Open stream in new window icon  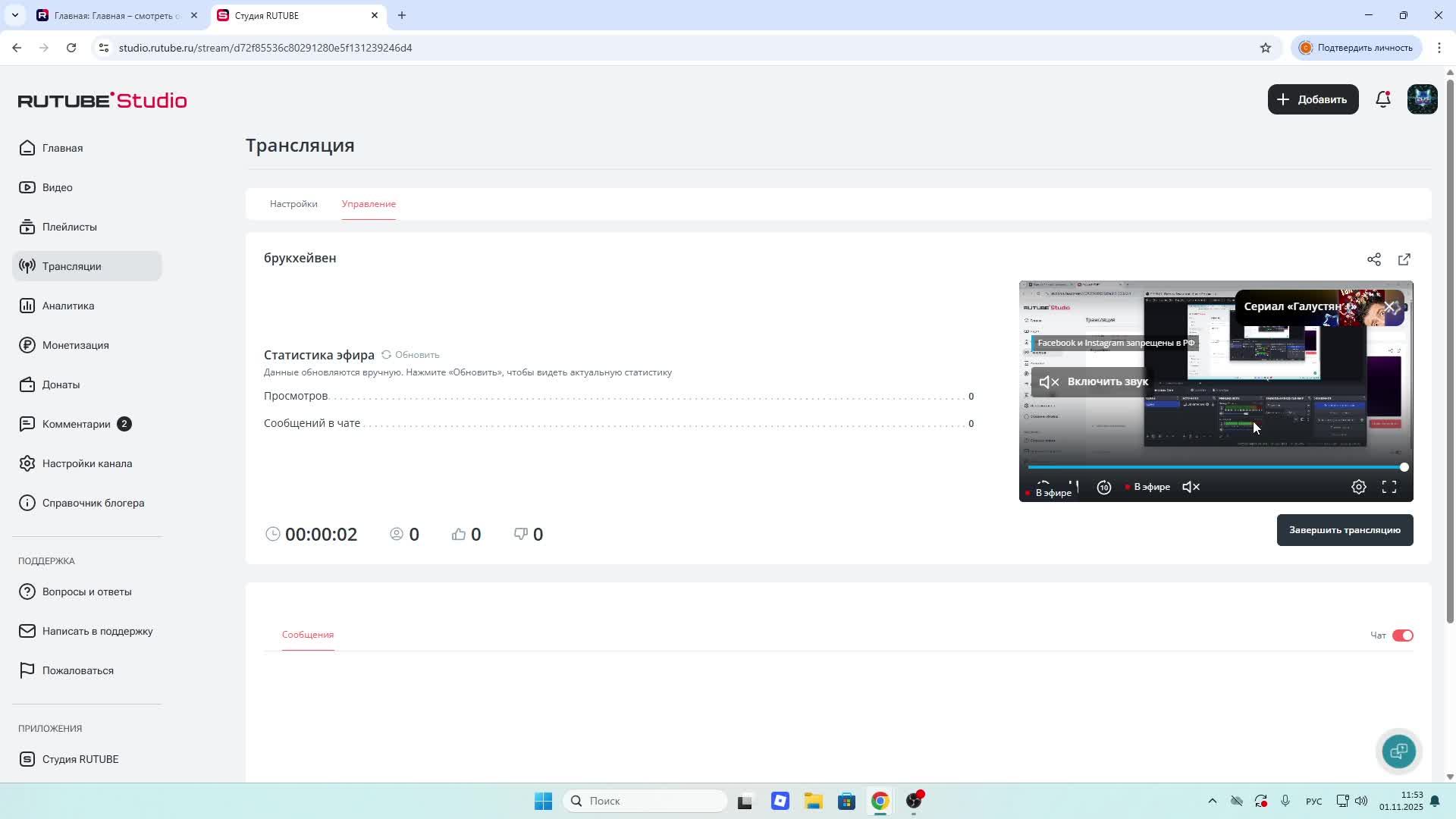point(1404,259)
